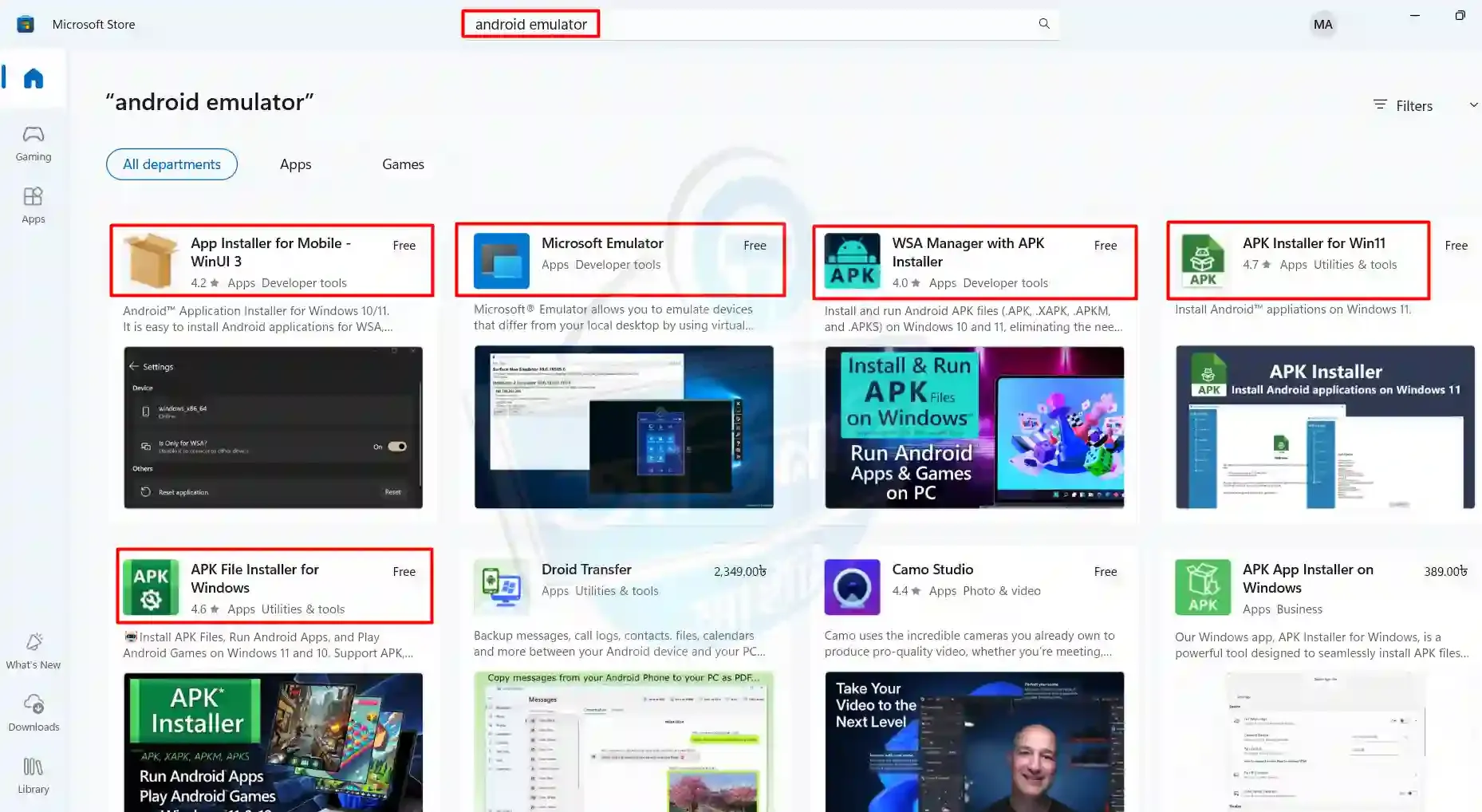Viewport: 1482px width, 812px height.
Task: Click the Camo Studio app icon
Action: pyautogui.click(x=852, y=587)
